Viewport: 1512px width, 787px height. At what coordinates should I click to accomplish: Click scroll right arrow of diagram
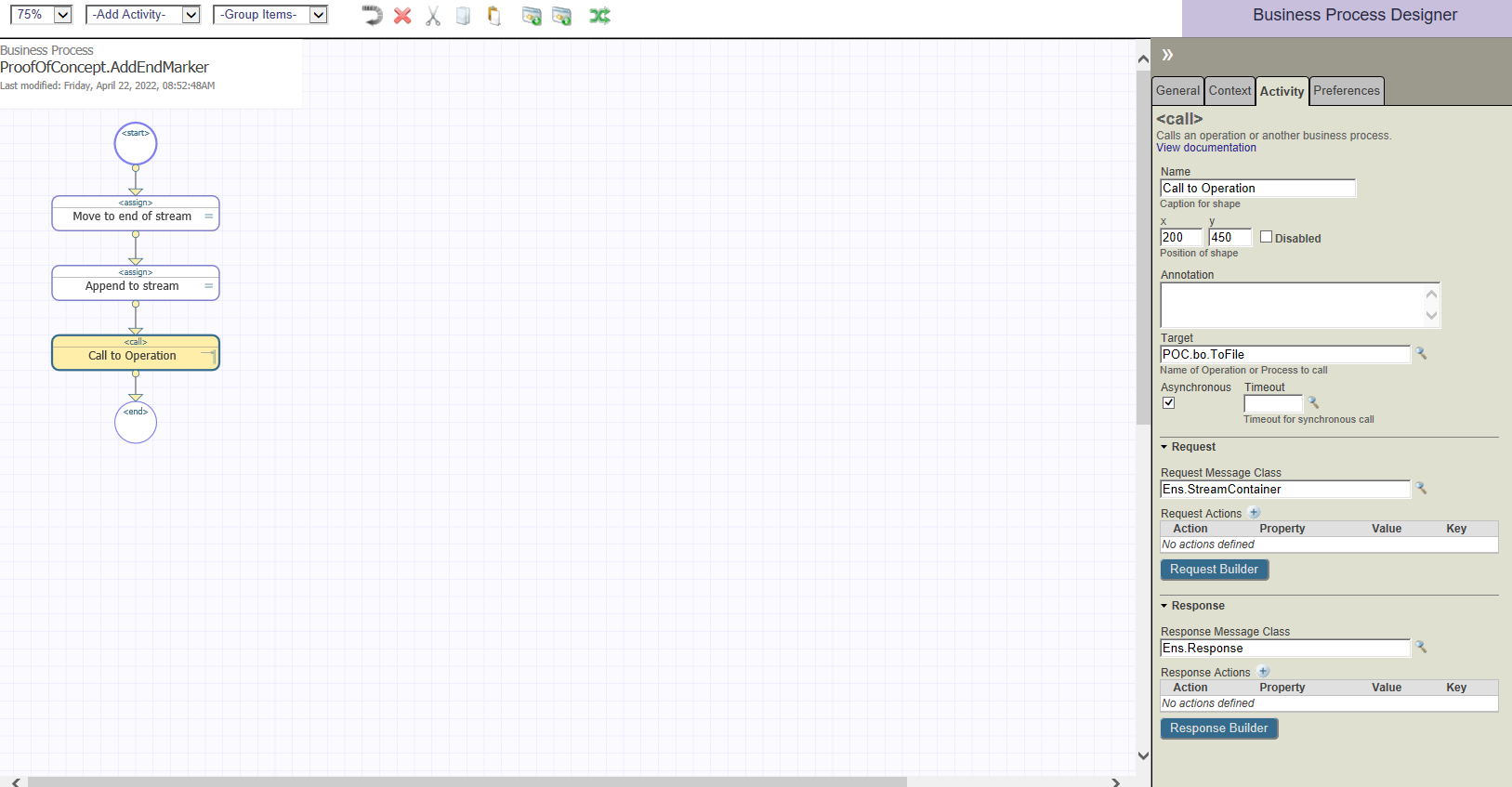1115,782
